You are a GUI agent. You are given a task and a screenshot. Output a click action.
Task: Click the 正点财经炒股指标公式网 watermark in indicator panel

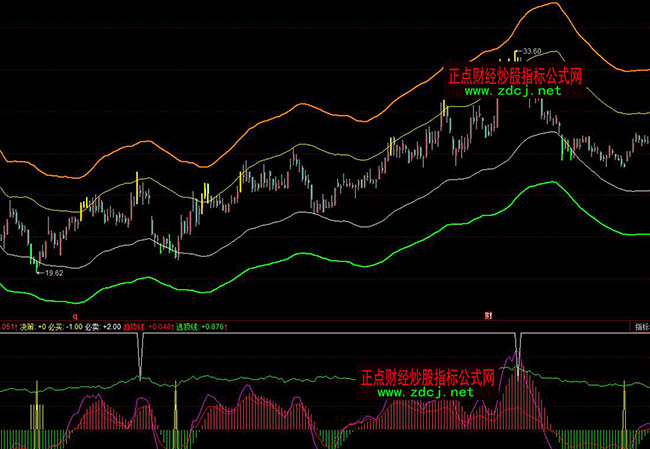(x=427, y=378)
